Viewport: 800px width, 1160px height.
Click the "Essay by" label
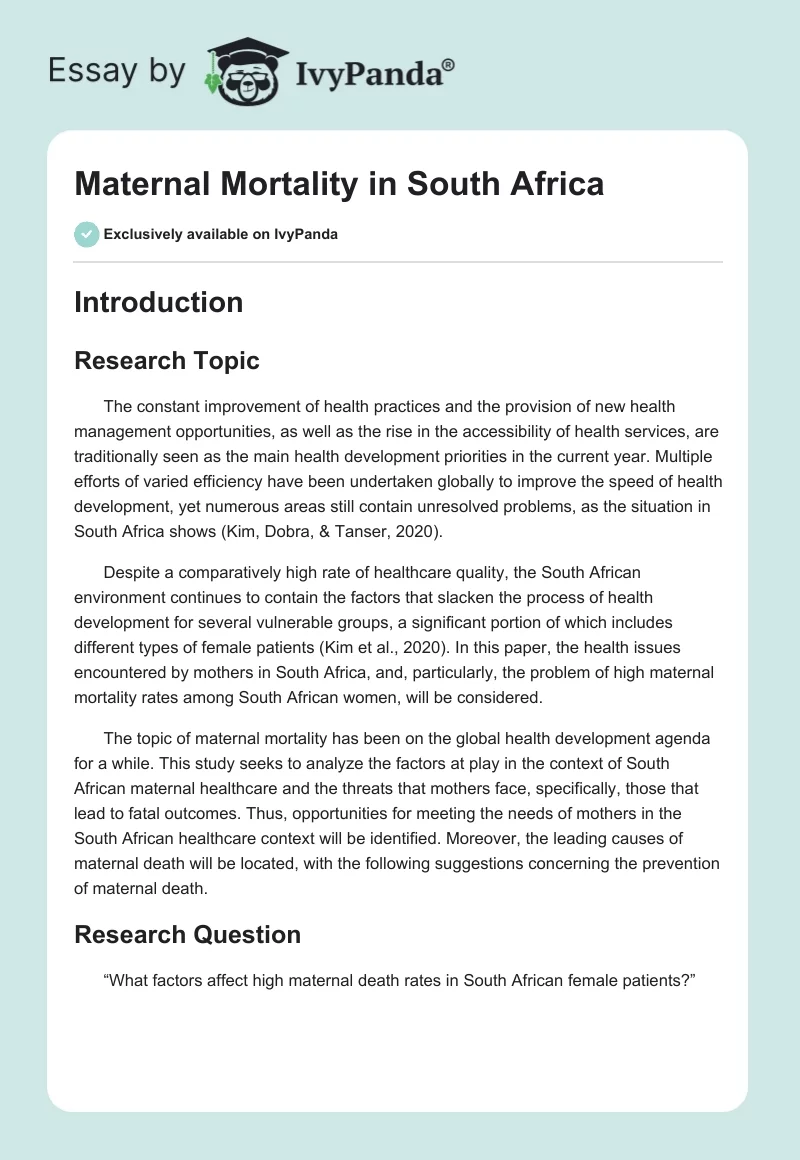tap(116, 71)
